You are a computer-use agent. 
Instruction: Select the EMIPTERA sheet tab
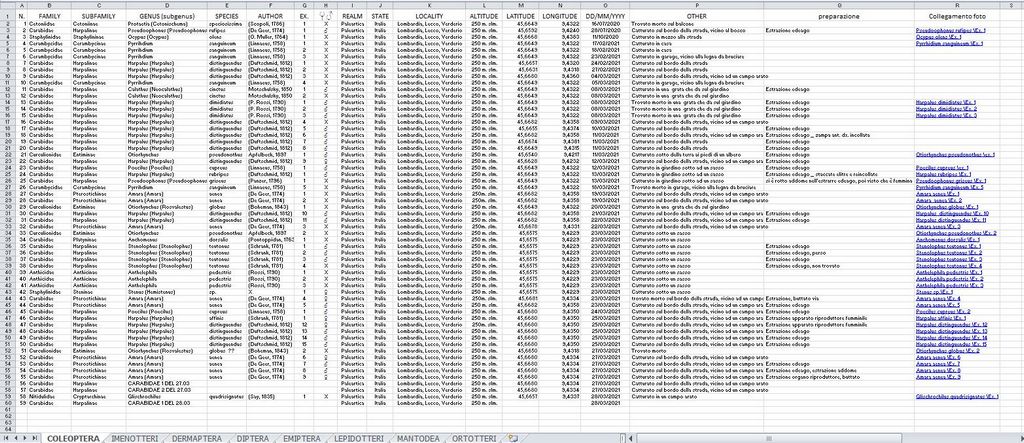301,438
